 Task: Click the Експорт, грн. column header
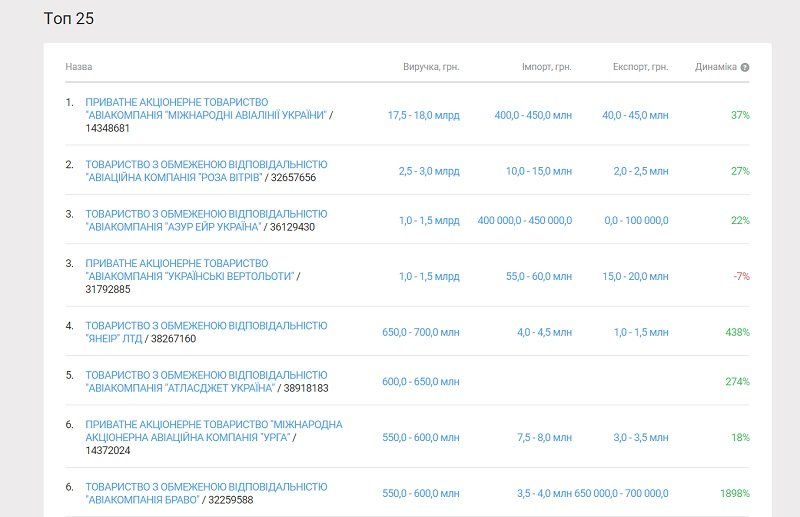pyautogui.click(x=640, y=67)
